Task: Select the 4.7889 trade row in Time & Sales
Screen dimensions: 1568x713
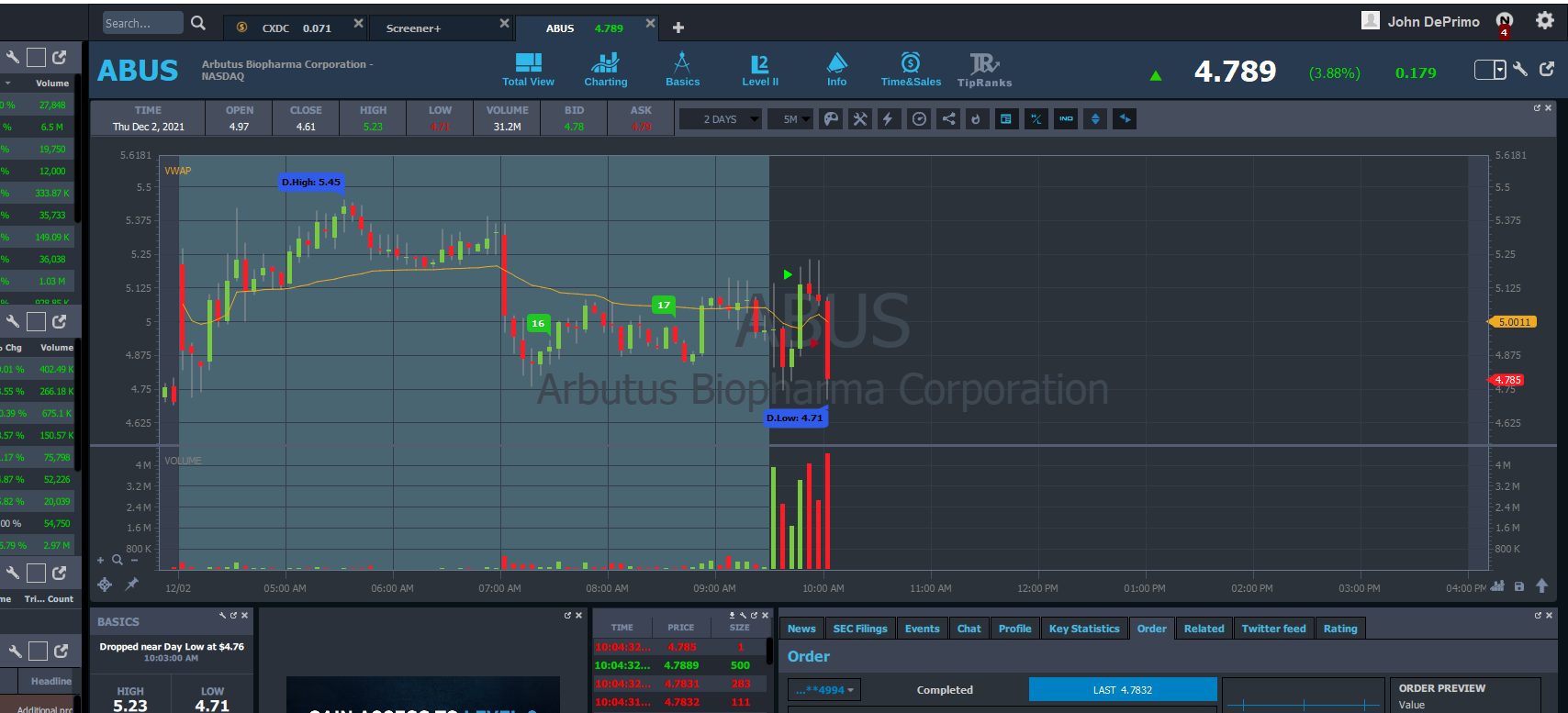Action: point(680,665)
